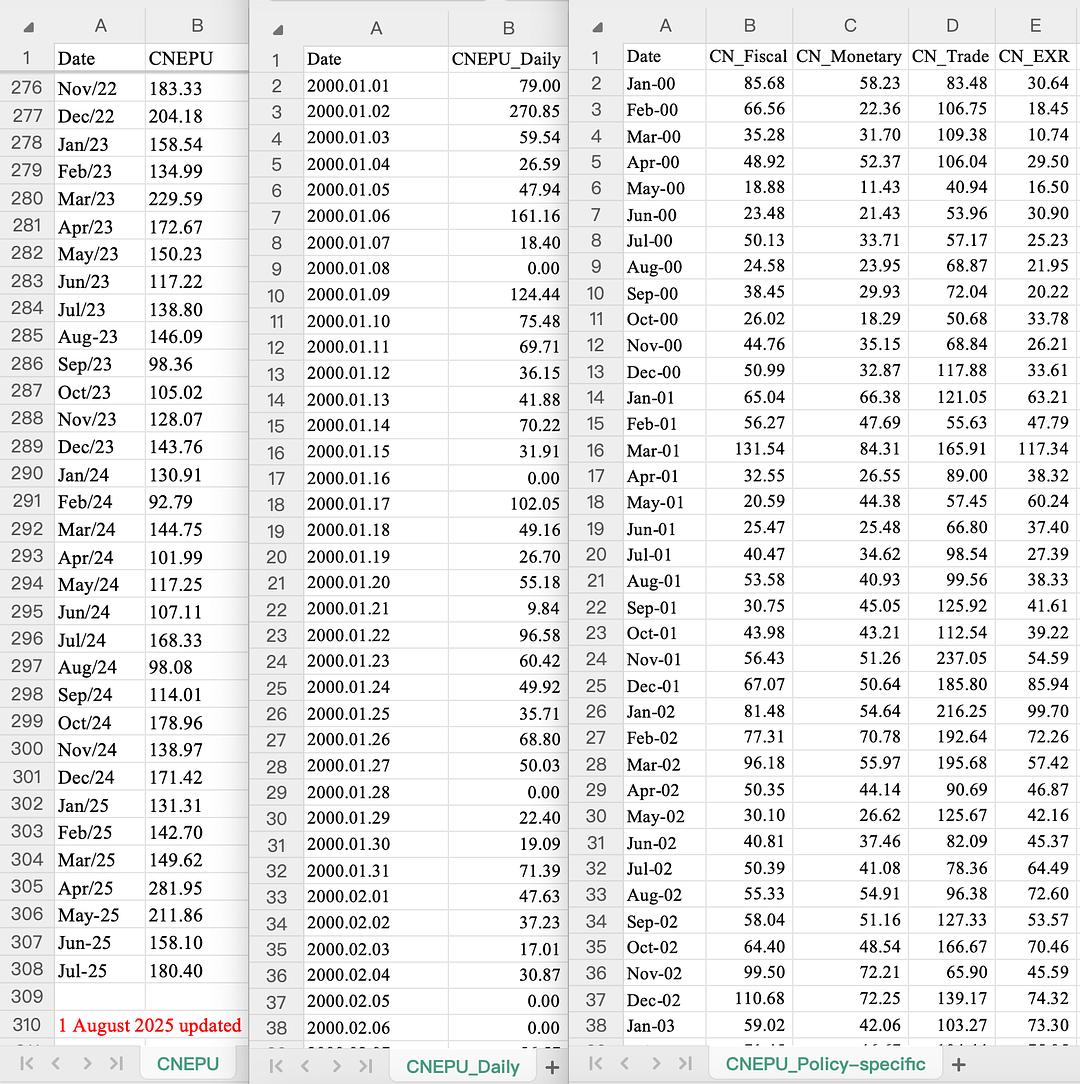
Task: Click the CN_Trade header cell
Action: click(x=951, y=57)
